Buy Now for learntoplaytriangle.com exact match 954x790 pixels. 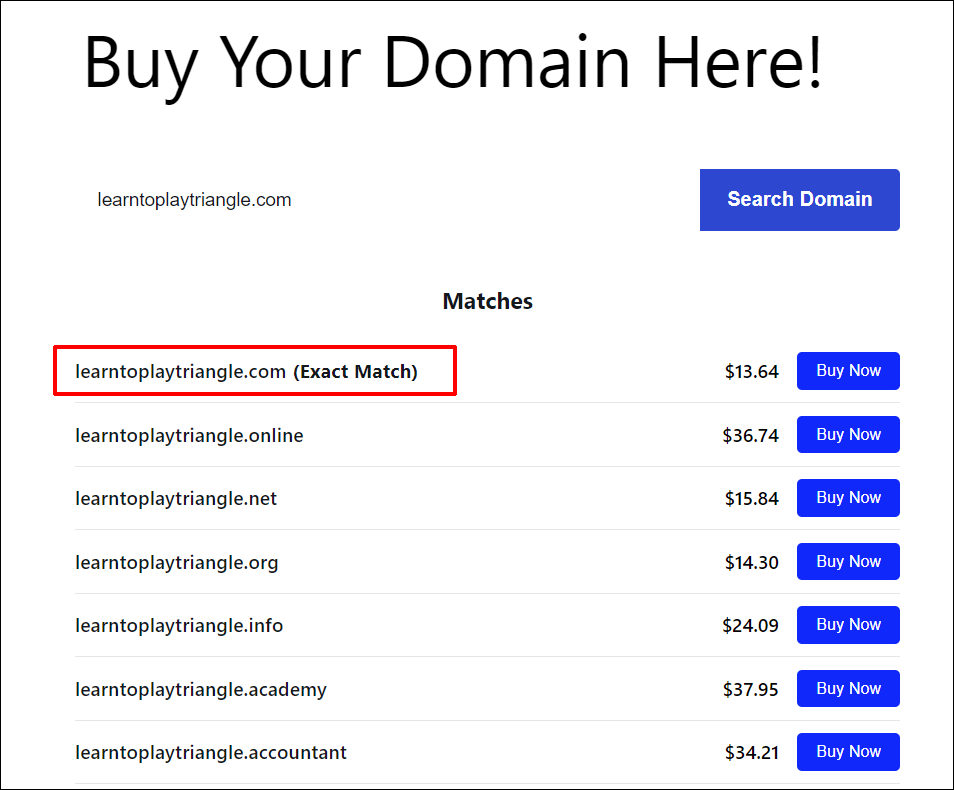847,370
